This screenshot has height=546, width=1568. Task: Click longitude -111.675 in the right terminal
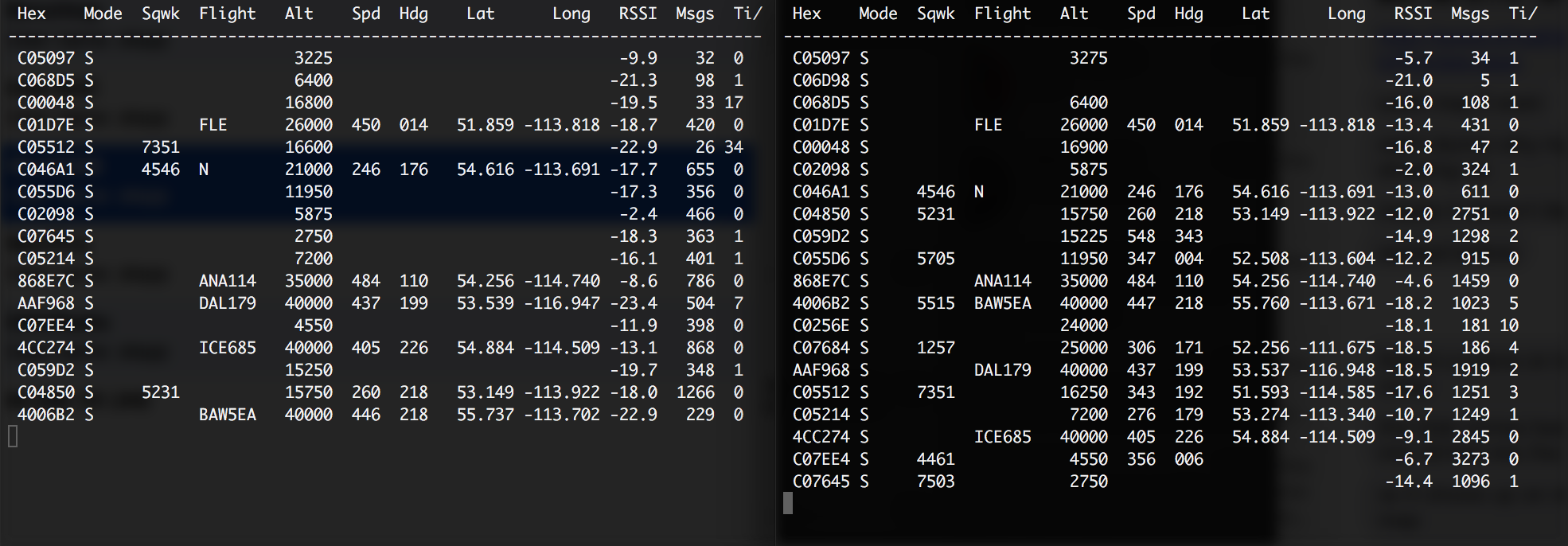1337,348
